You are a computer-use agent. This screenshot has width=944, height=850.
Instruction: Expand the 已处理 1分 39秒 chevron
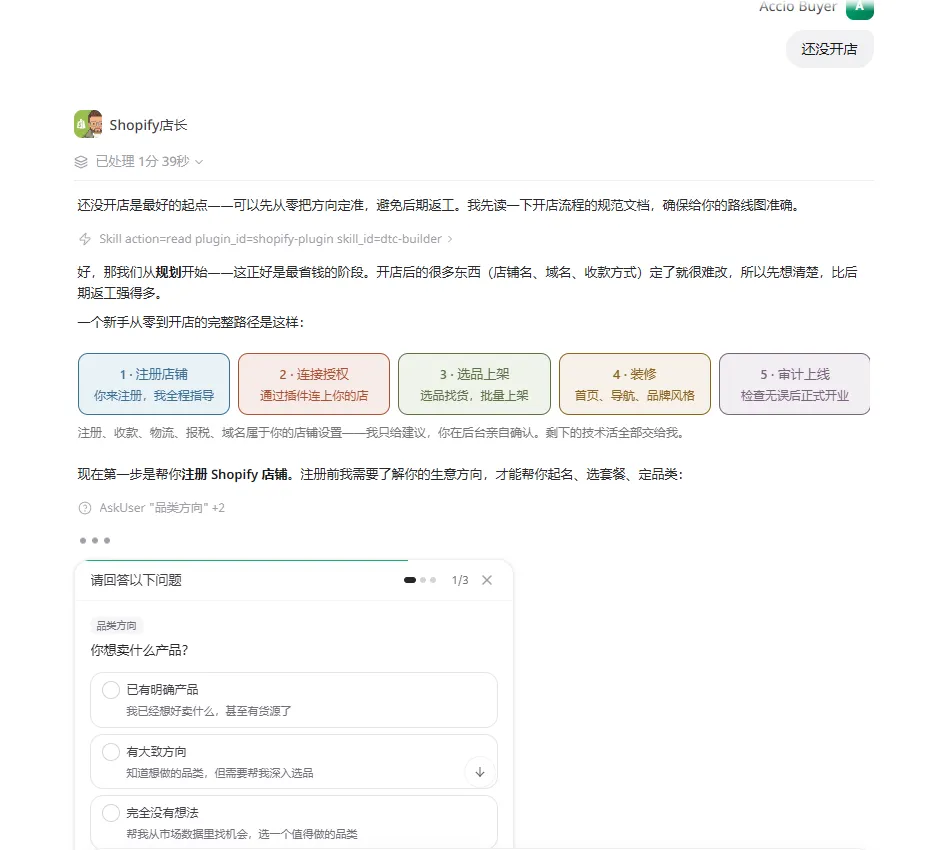(x=199, y=162)
